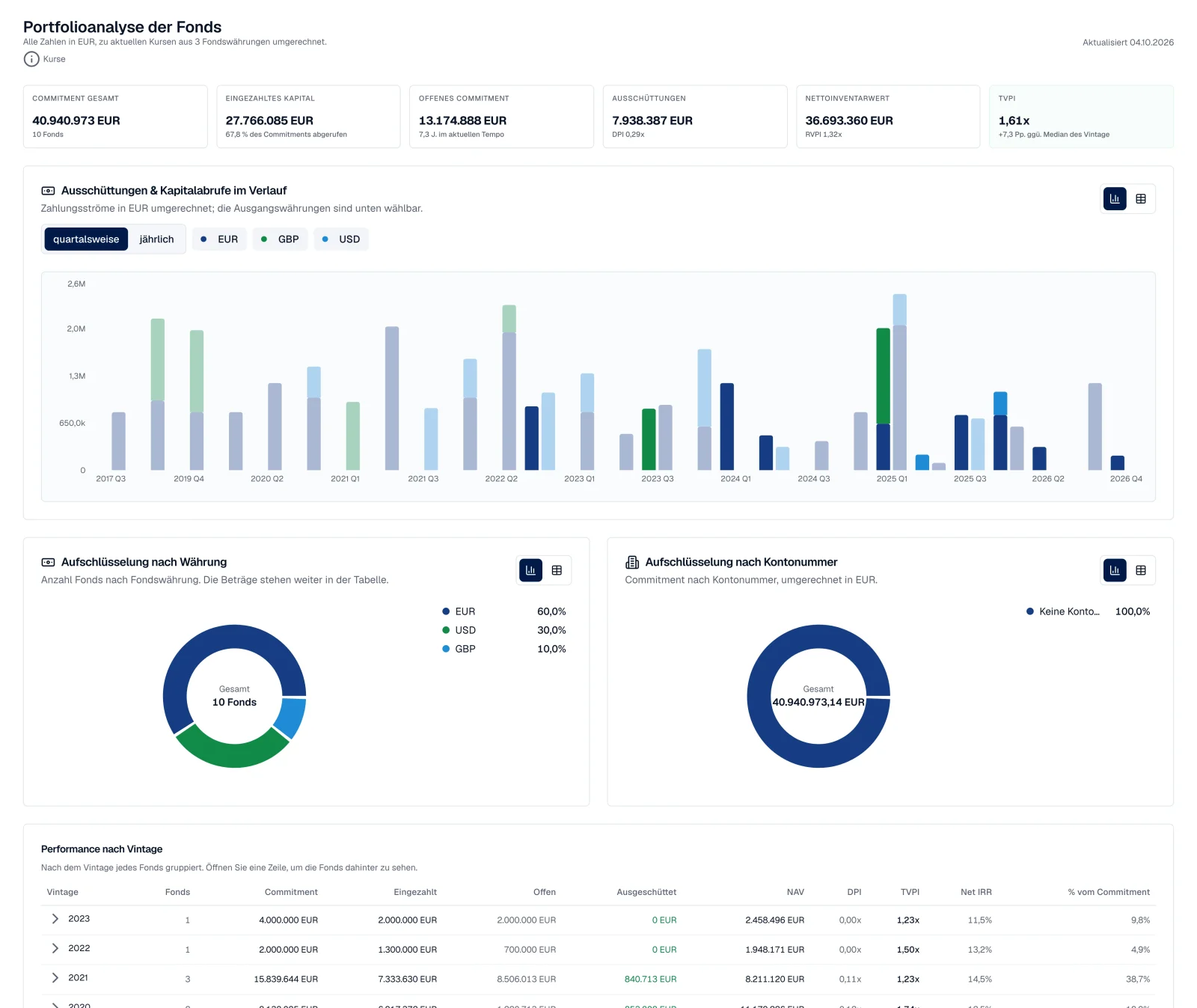The width and height of the screenshot is (1197, 1008).
Task: Show table view for Aufschlüsselung nach Währung
Action: point(557,570)
